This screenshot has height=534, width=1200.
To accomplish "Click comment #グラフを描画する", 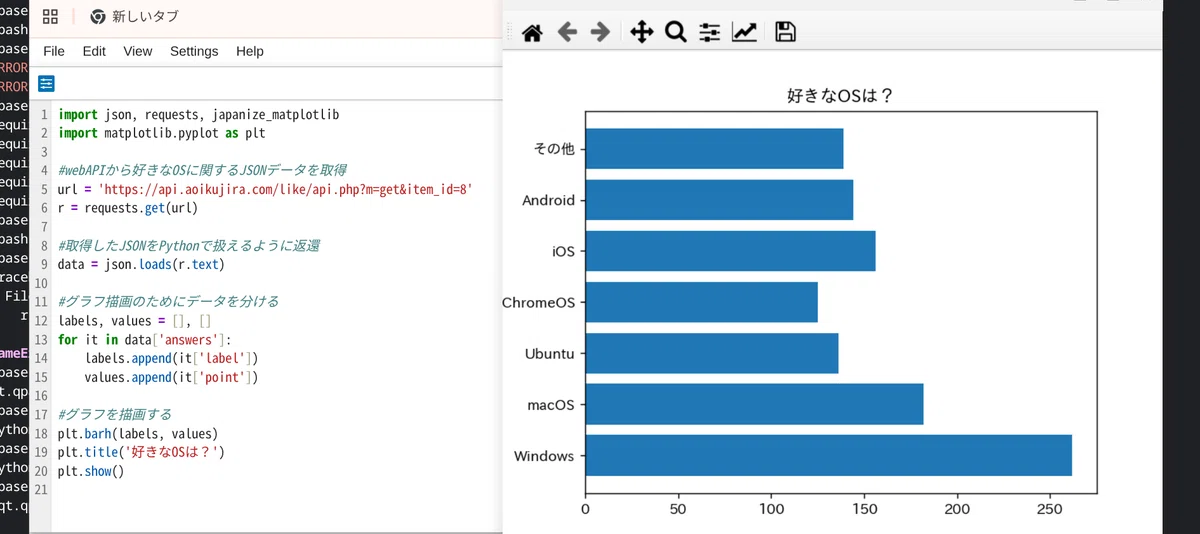I will [115, 414].
